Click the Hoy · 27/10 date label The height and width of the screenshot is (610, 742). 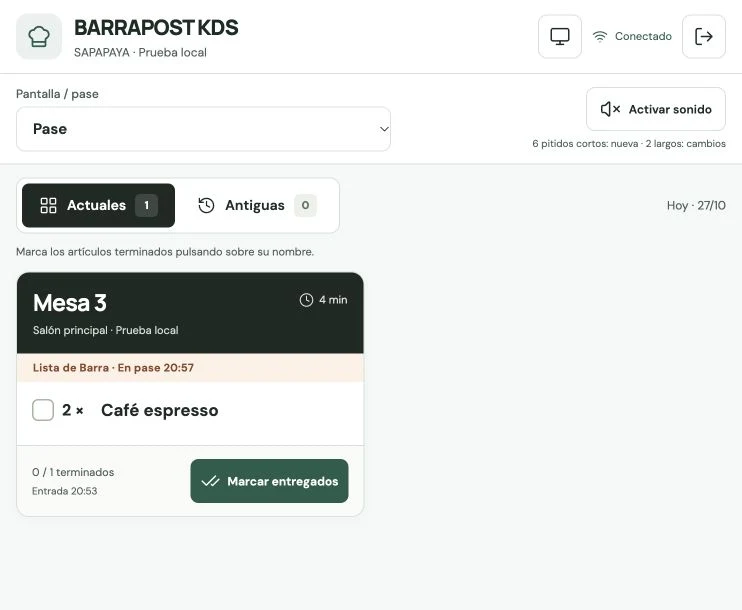[696, 205]
